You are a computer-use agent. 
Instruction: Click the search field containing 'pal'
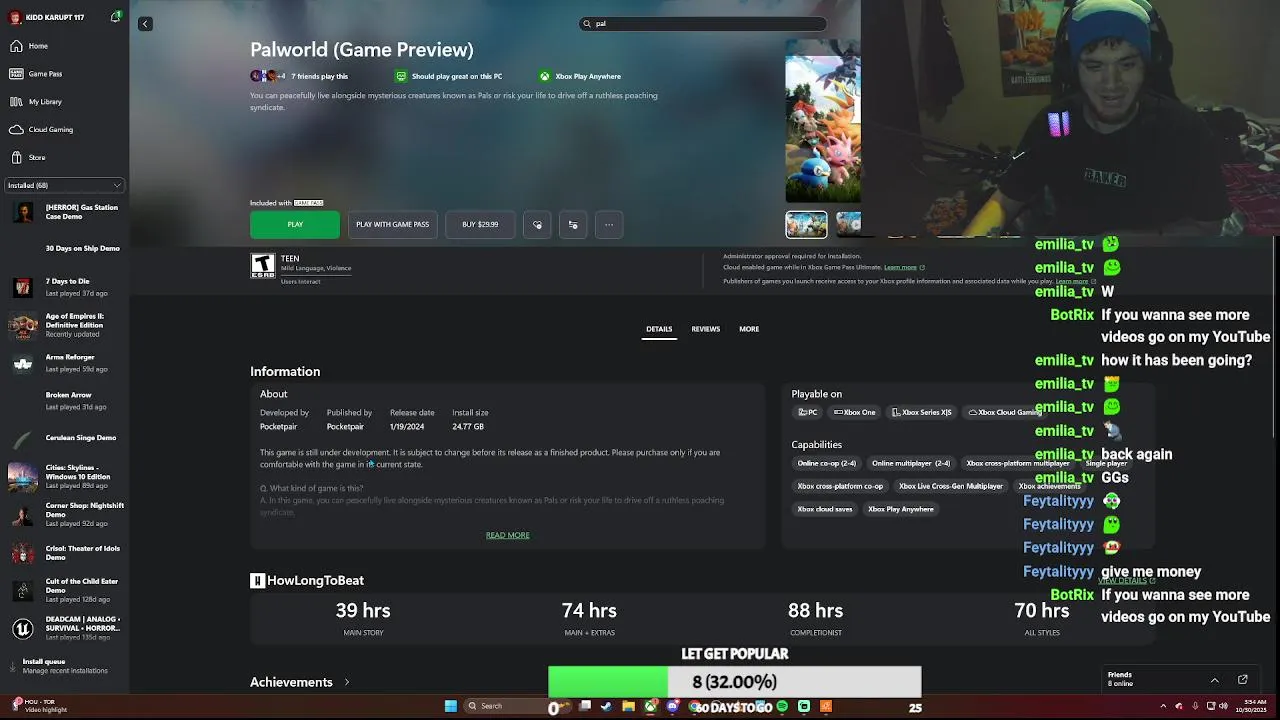[703, 24]
